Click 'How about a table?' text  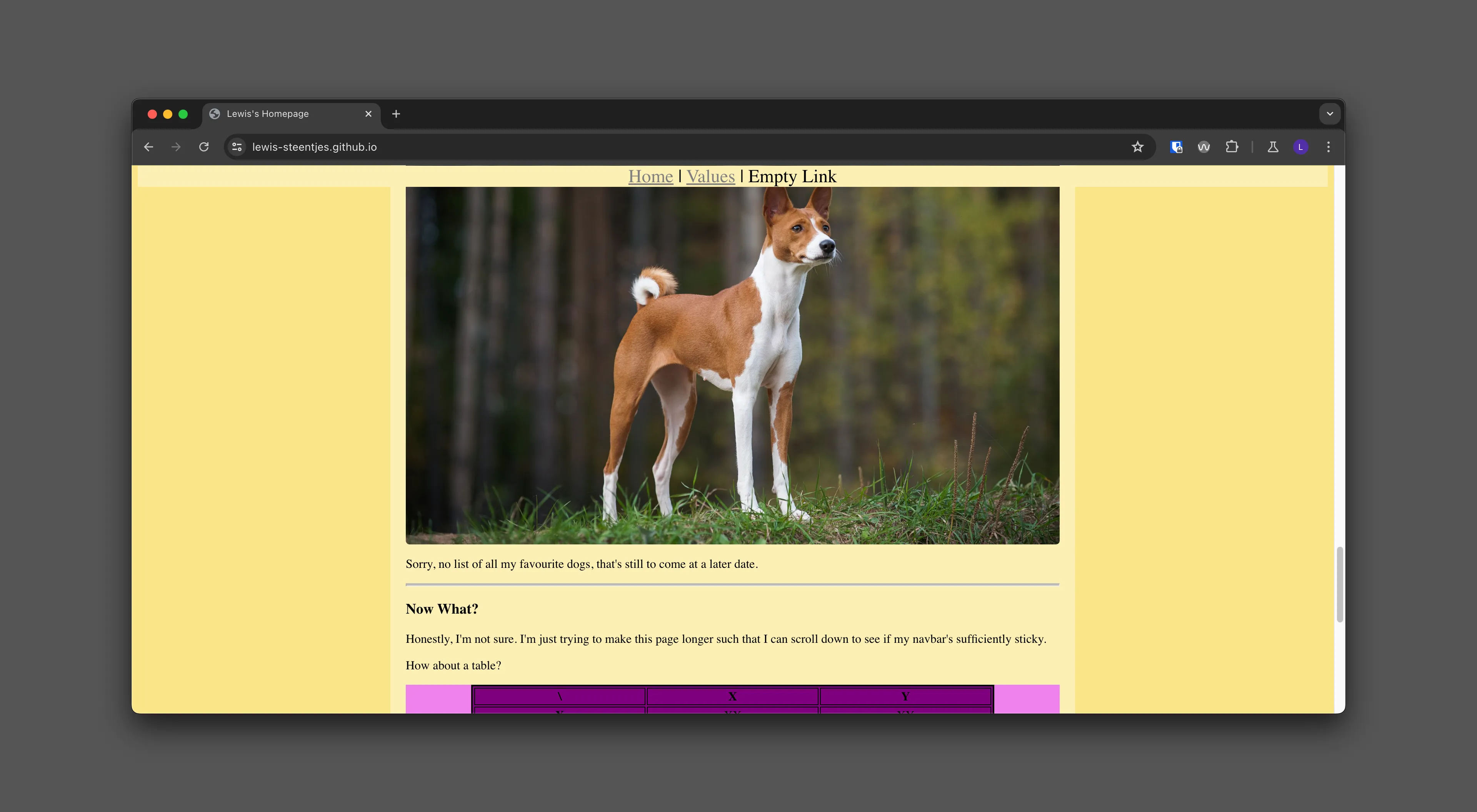[453, 665]
